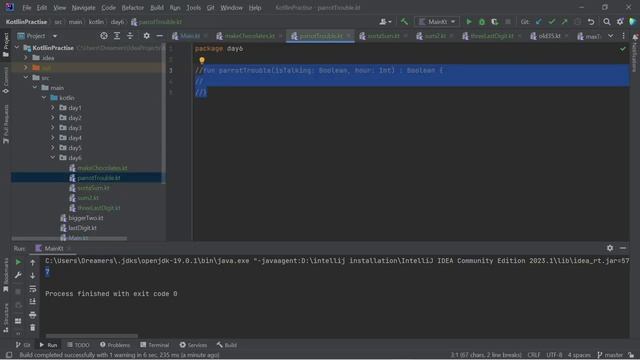
Task: Click the Rollback undo arrow icon
Action: (x=591, y=22)
